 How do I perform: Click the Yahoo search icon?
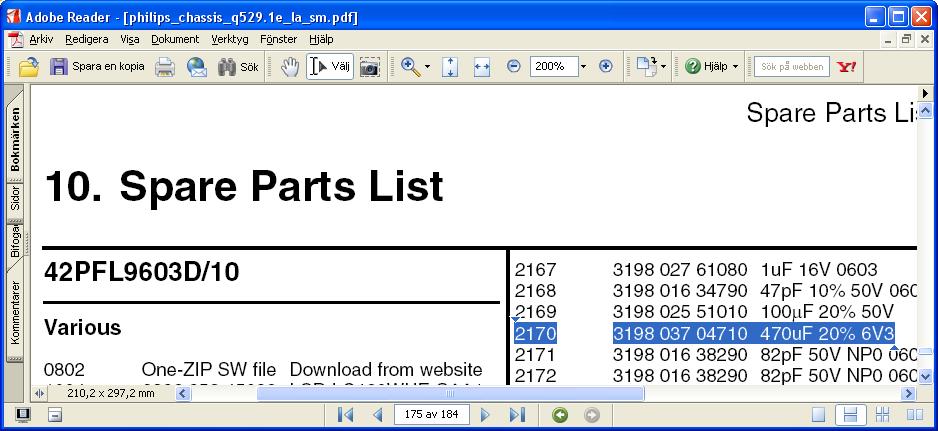[x=846, y=67]
